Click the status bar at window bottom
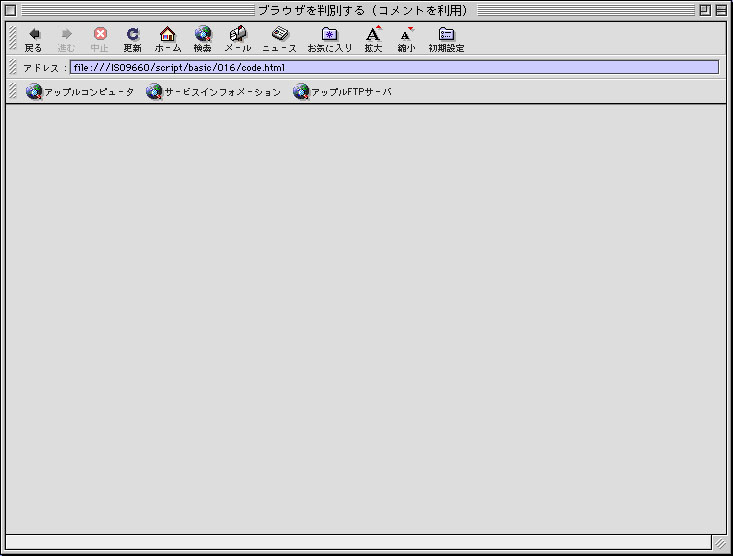Viewport: 733px width, 556px height. coord(359,542)
